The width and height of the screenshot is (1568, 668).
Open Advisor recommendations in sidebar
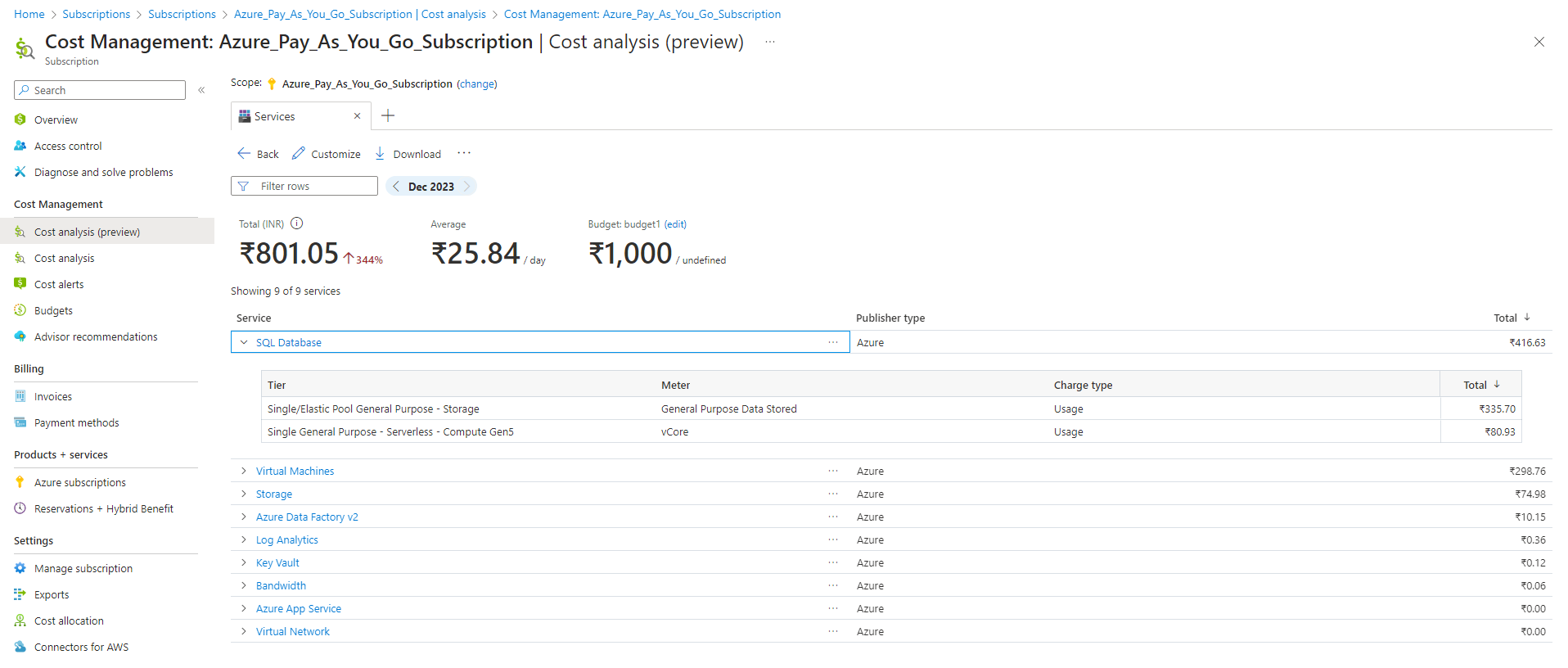click(96, 336)
